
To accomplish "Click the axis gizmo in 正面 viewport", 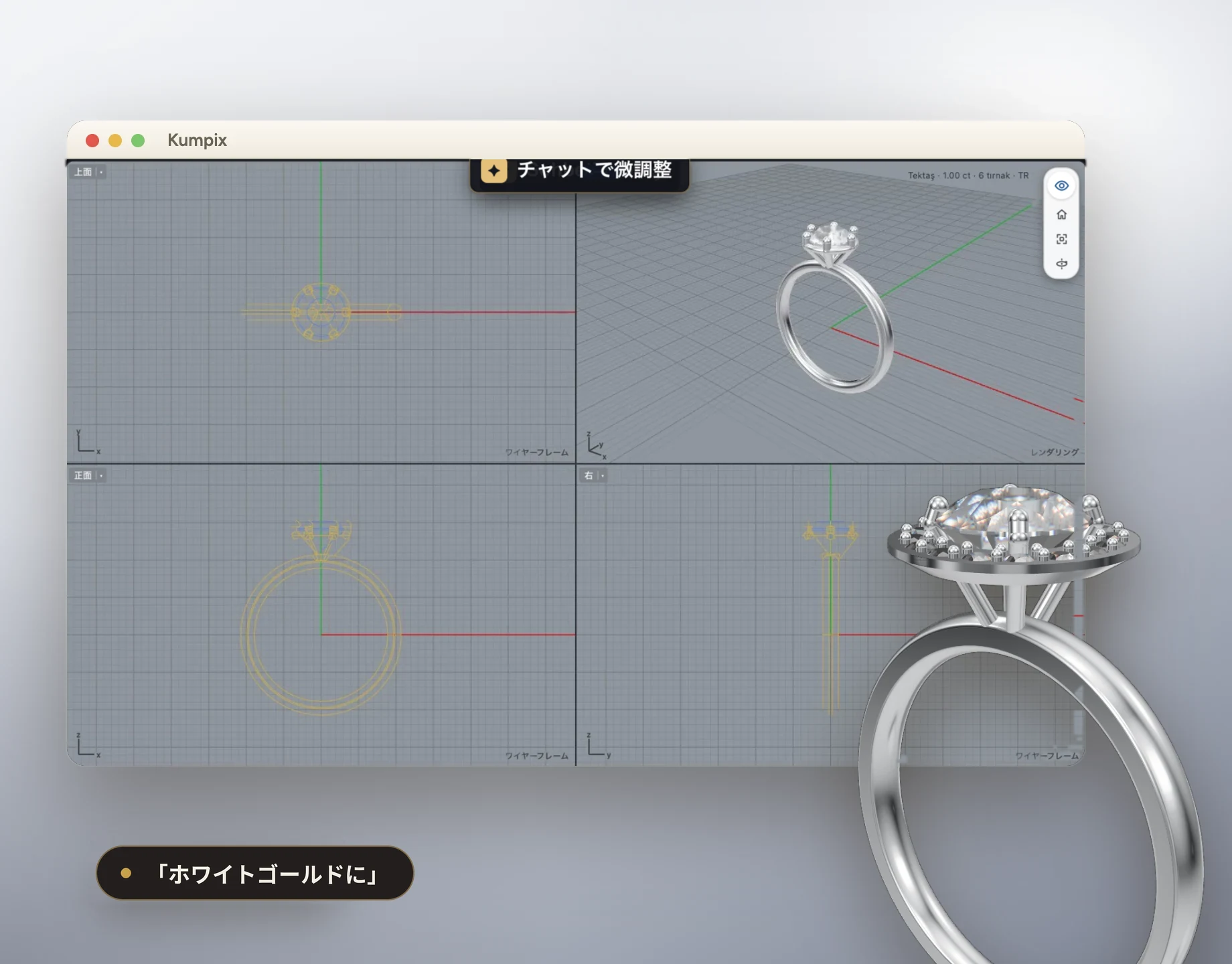I will click(x=88, y=745).
